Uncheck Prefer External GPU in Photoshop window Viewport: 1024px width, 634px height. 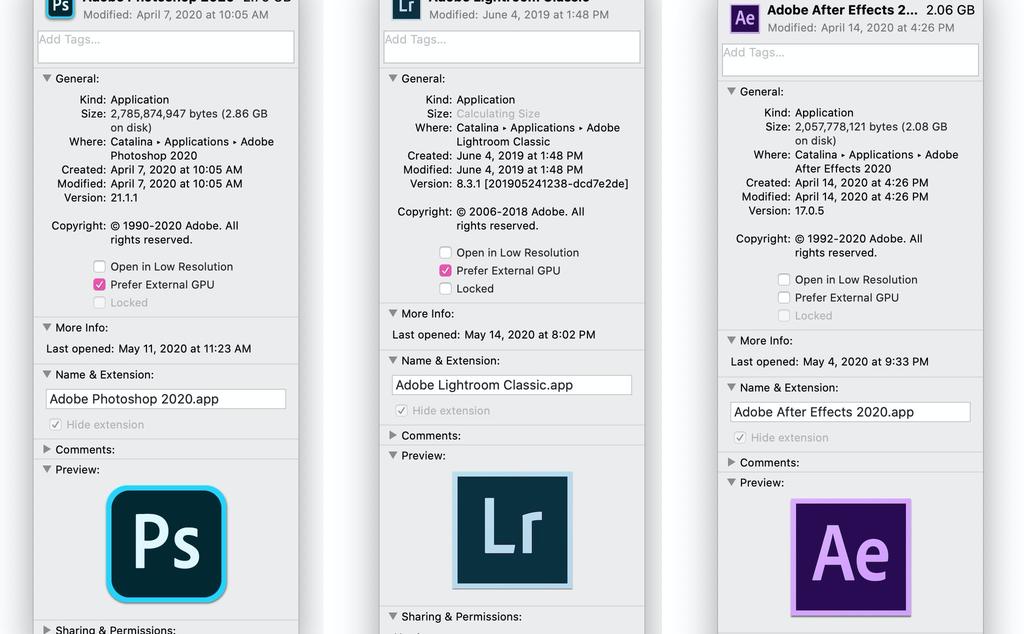point(99,285)
